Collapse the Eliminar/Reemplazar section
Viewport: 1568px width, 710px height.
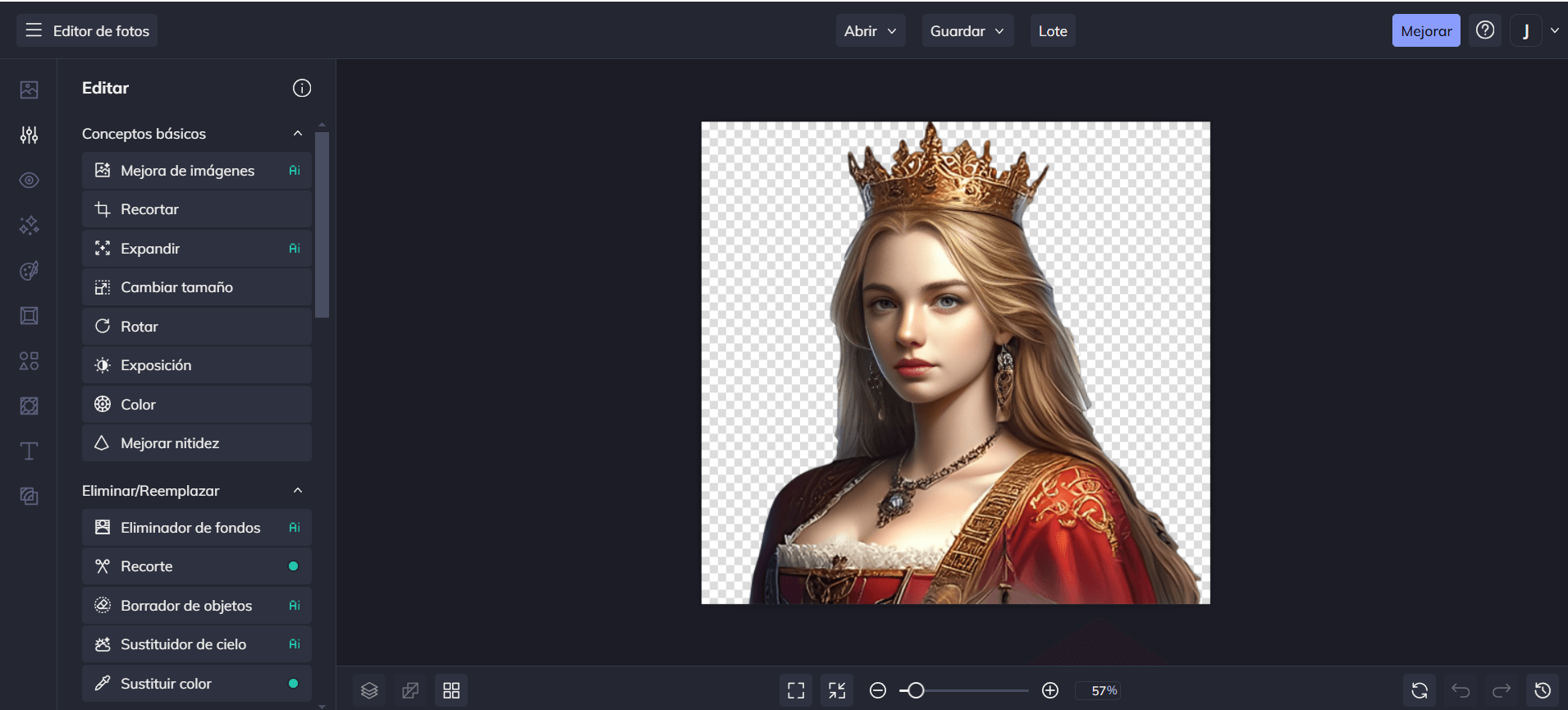(x=298, y=490)
